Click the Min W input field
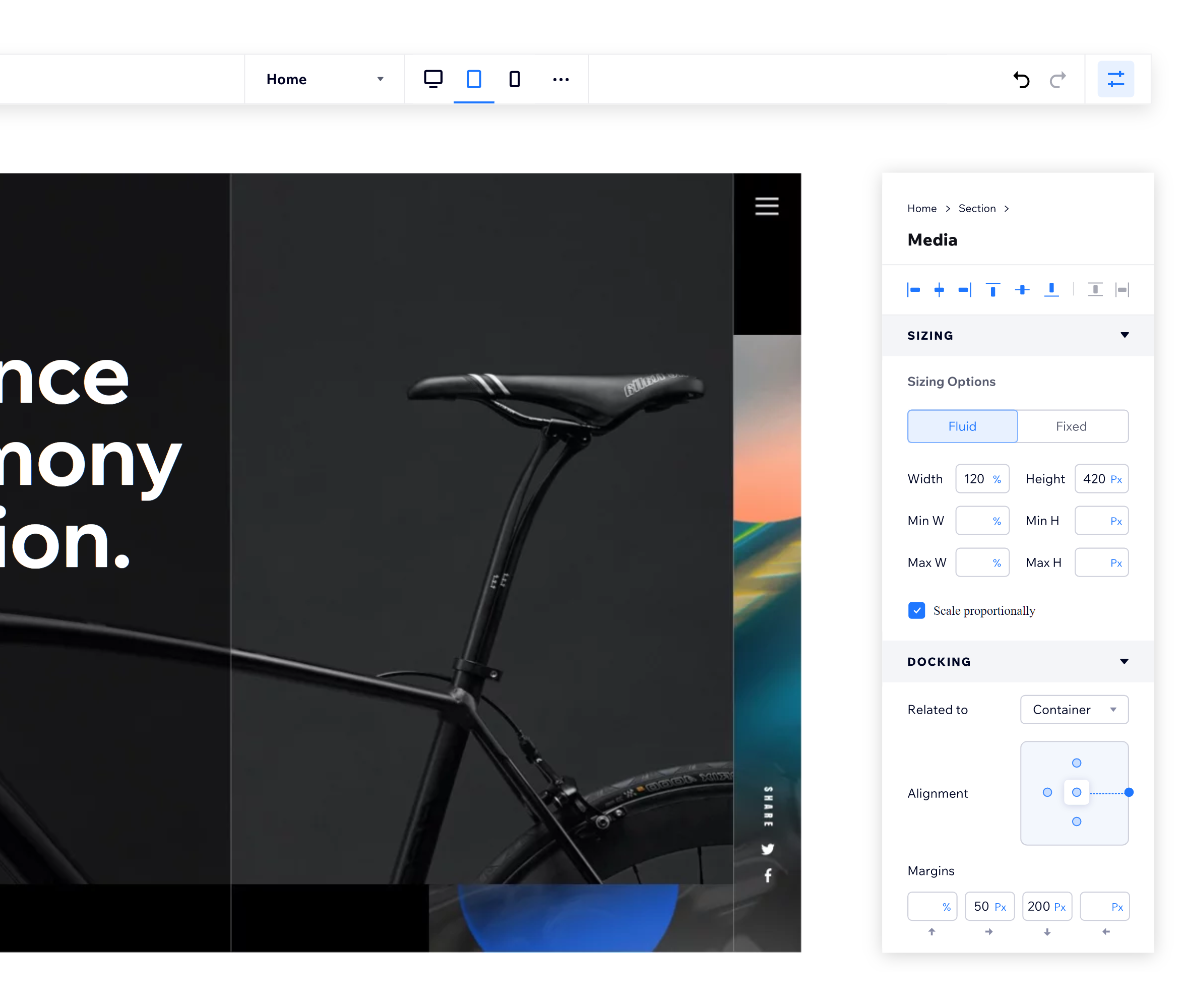1181x1008 pixels. point(982,520)
